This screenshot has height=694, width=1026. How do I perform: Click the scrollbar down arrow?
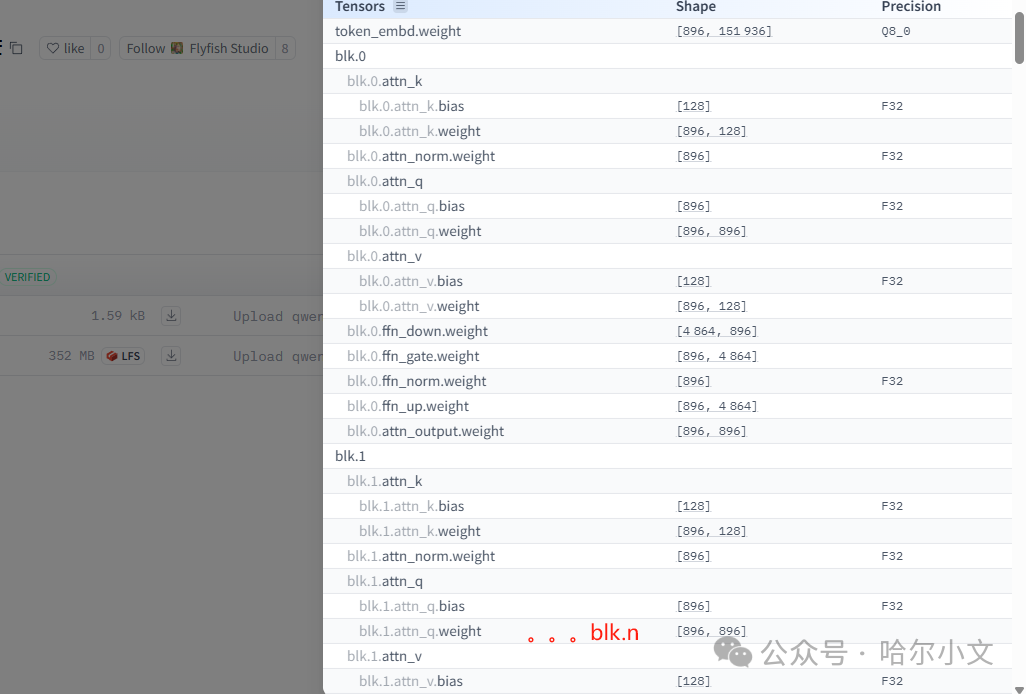[1019, 689]
